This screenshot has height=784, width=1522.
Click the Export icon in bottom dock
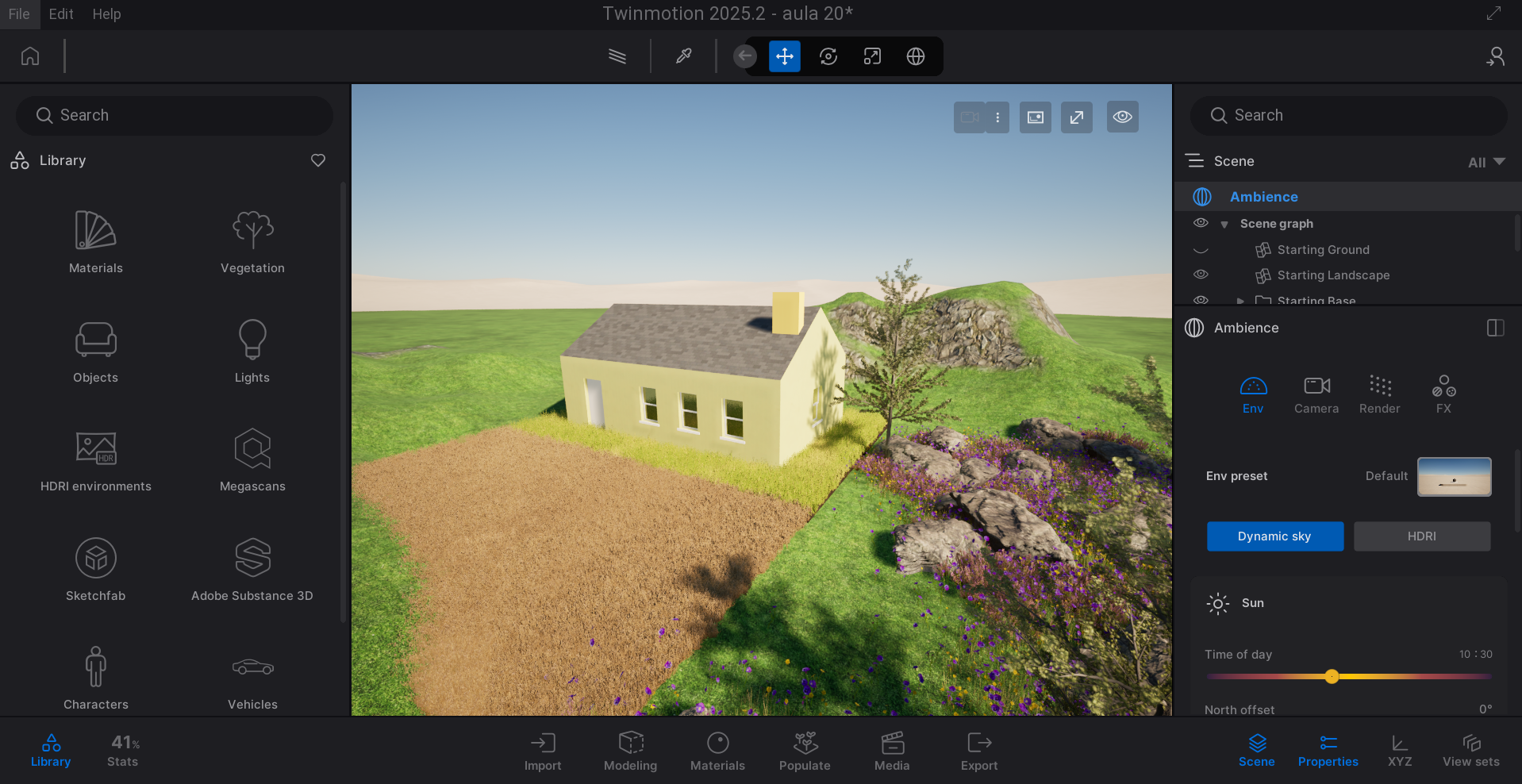click(x=979, y=751)
